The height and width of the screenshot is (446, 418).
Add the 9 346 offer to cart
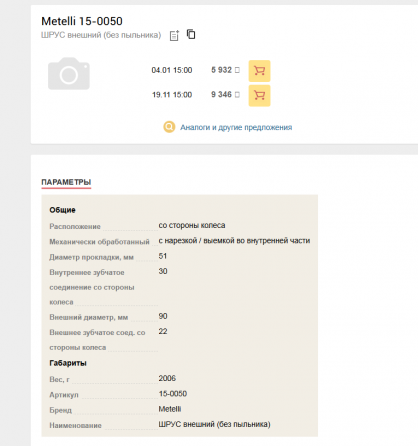(x=259, y=96)
